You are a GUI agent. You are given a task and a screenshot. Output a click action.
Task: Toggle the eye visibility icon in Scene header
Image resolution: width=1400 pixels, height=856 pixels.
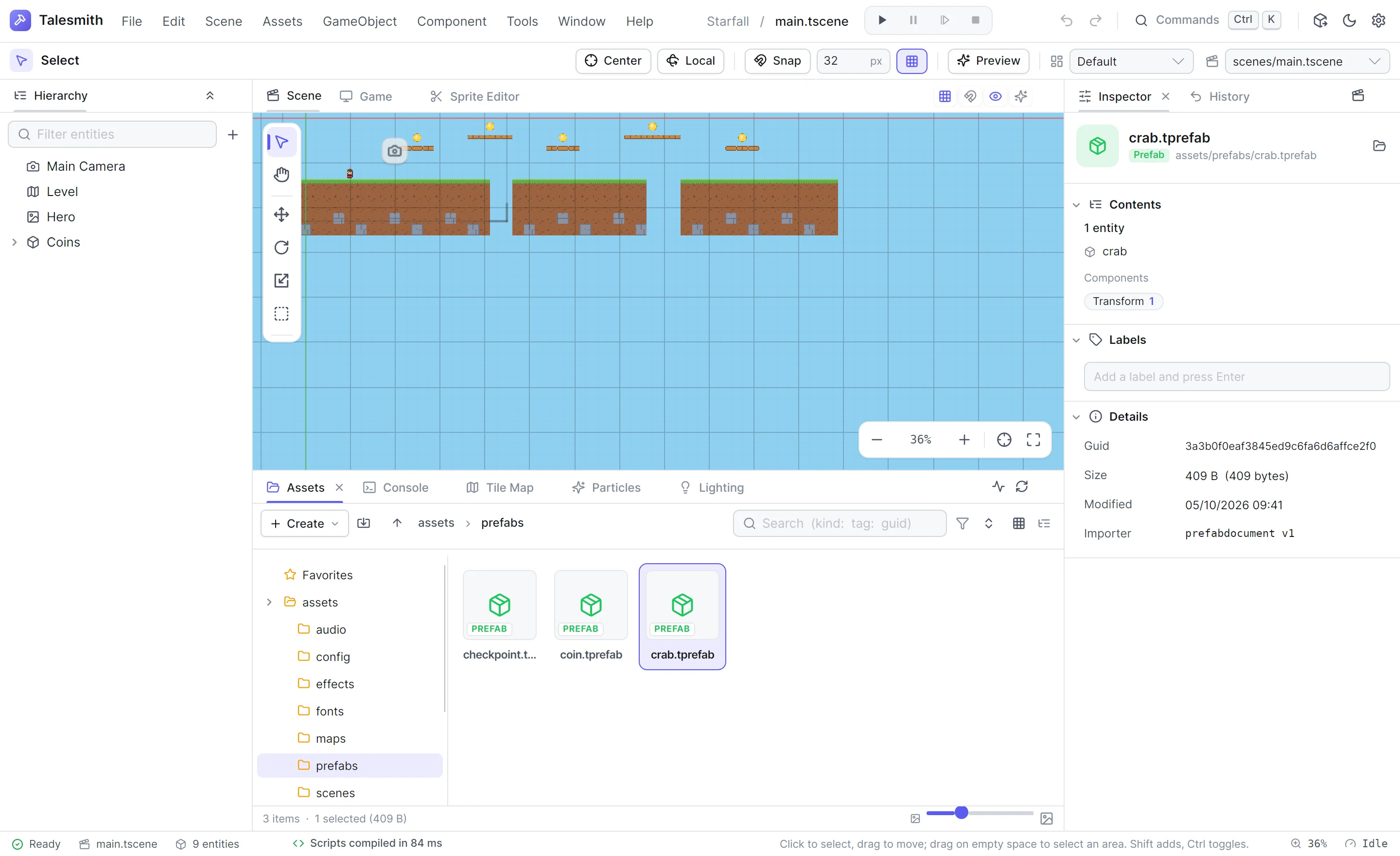tap(996, 96)
